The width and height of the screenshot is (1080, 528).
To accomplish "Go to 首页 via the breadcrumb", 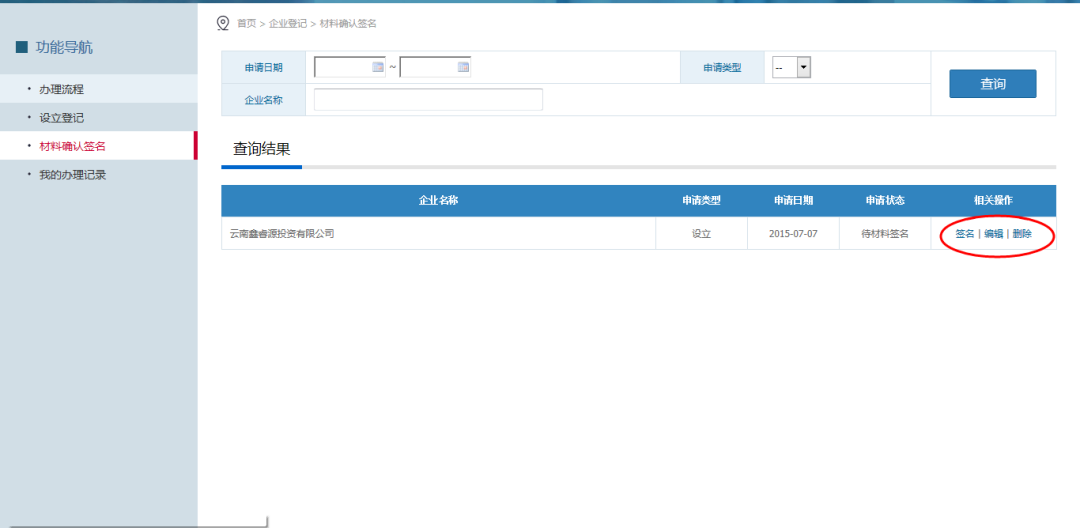I will pyautogui.click(x=246, y=23).
